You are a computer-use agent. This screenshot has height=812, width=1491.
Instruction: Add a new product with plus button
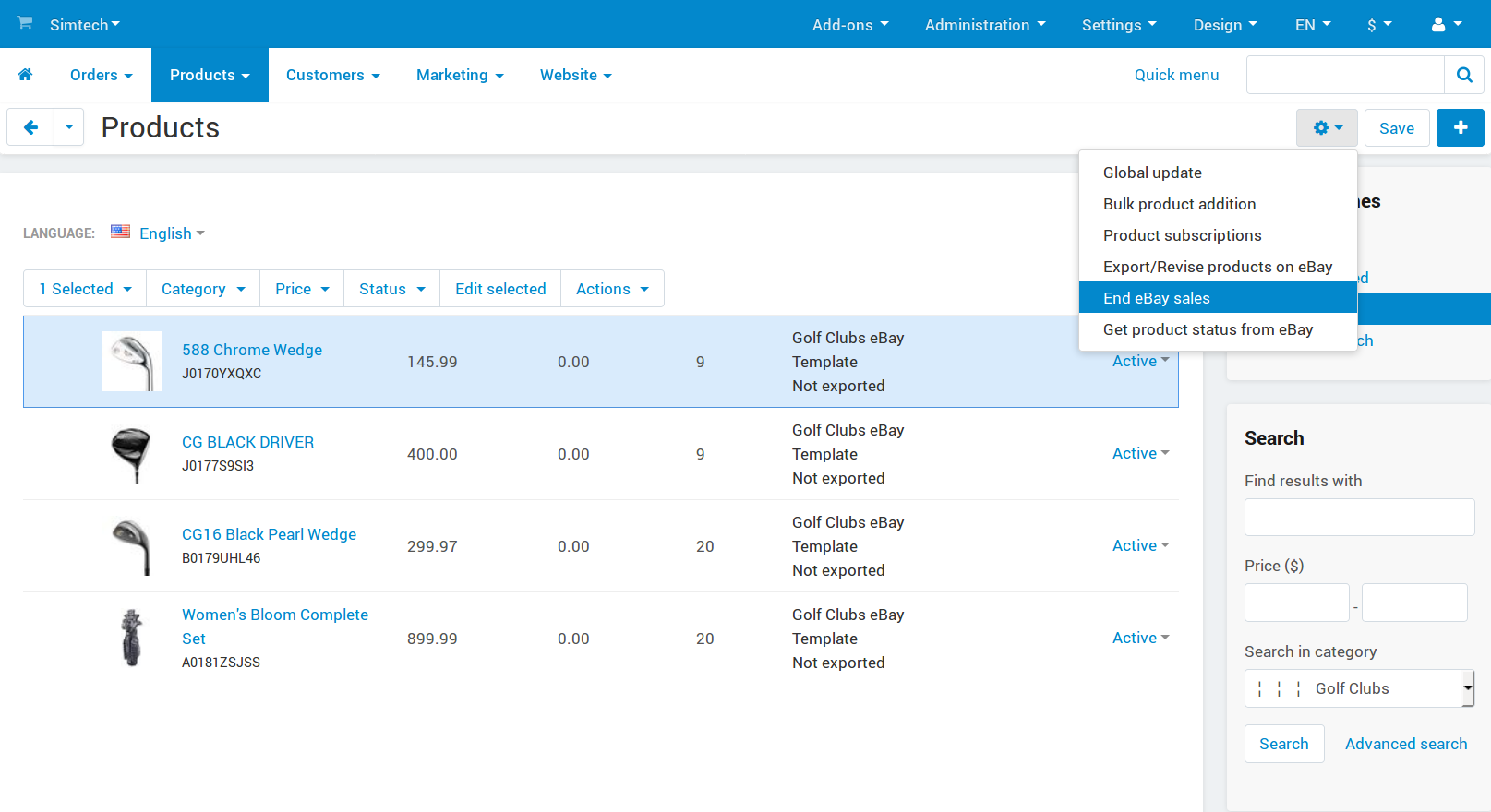point(1461,128)
